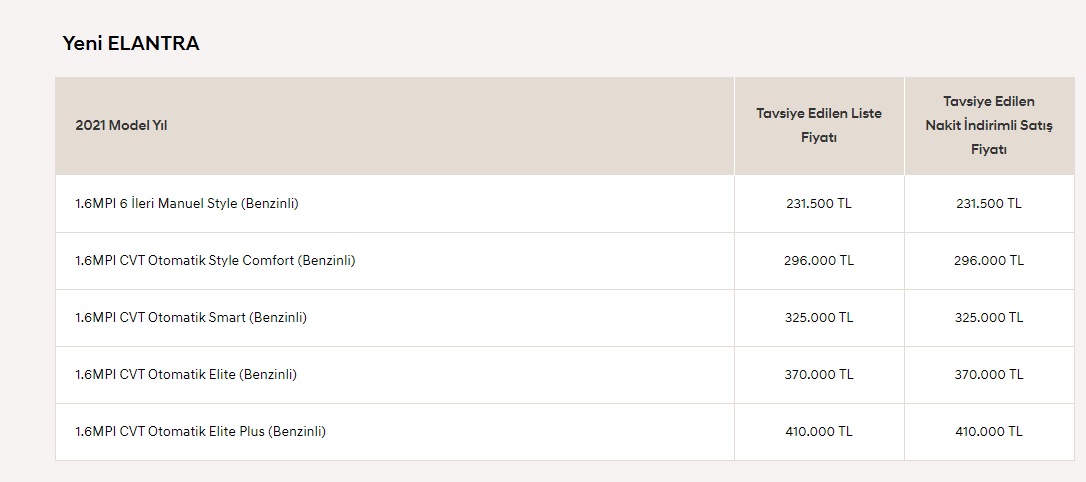Select 1.6MPI CVT Otomatik Elite Plus row
This screenshot has width=1086, height=482.
coord(564,431)
